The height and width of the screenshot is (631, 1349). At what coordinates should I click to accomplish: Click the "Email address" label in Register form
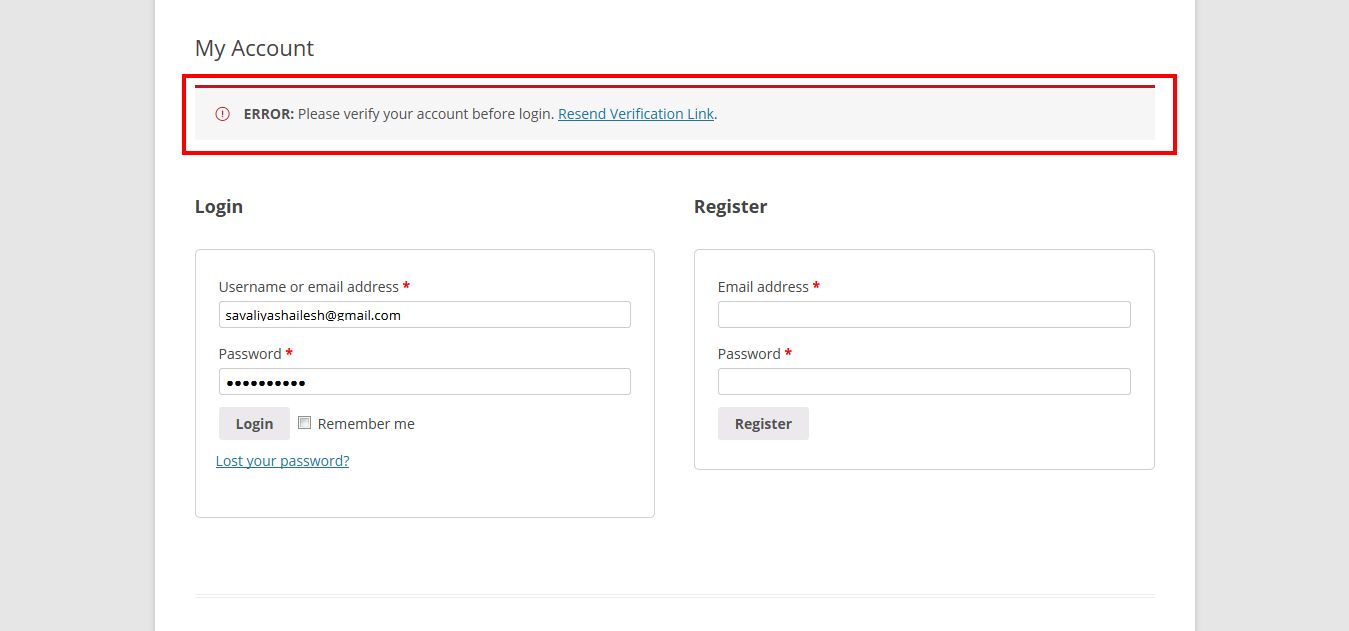(763, 287)
